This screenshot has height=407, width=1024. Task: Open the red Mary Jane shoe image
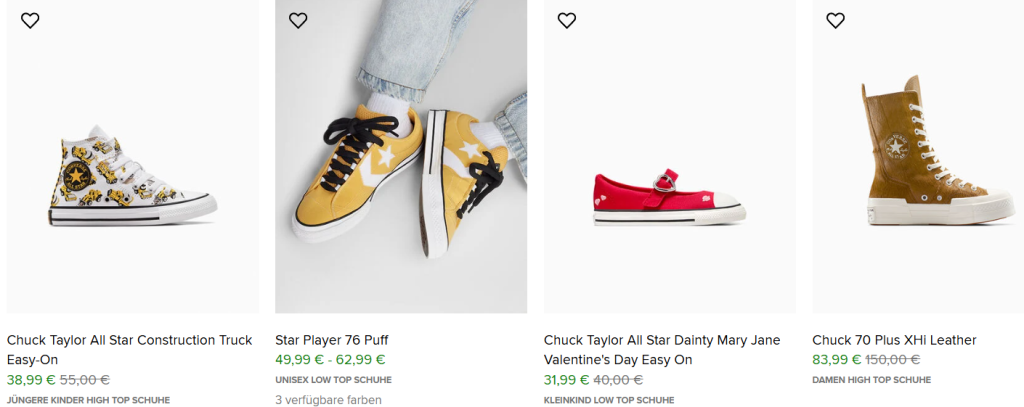click(x=669, y=195)
